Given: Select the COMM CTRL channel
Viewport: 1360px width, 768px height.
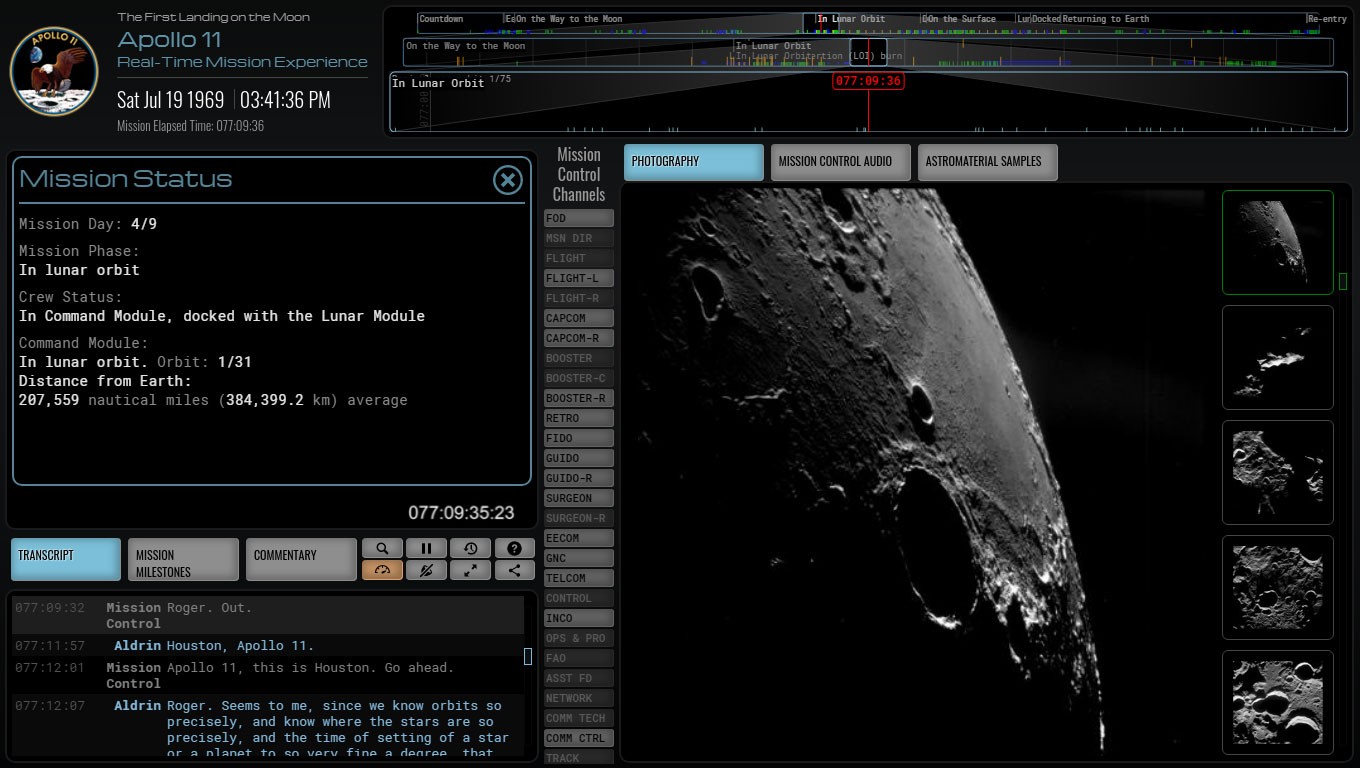Looking at the screenshot, I should pos(579,738).
